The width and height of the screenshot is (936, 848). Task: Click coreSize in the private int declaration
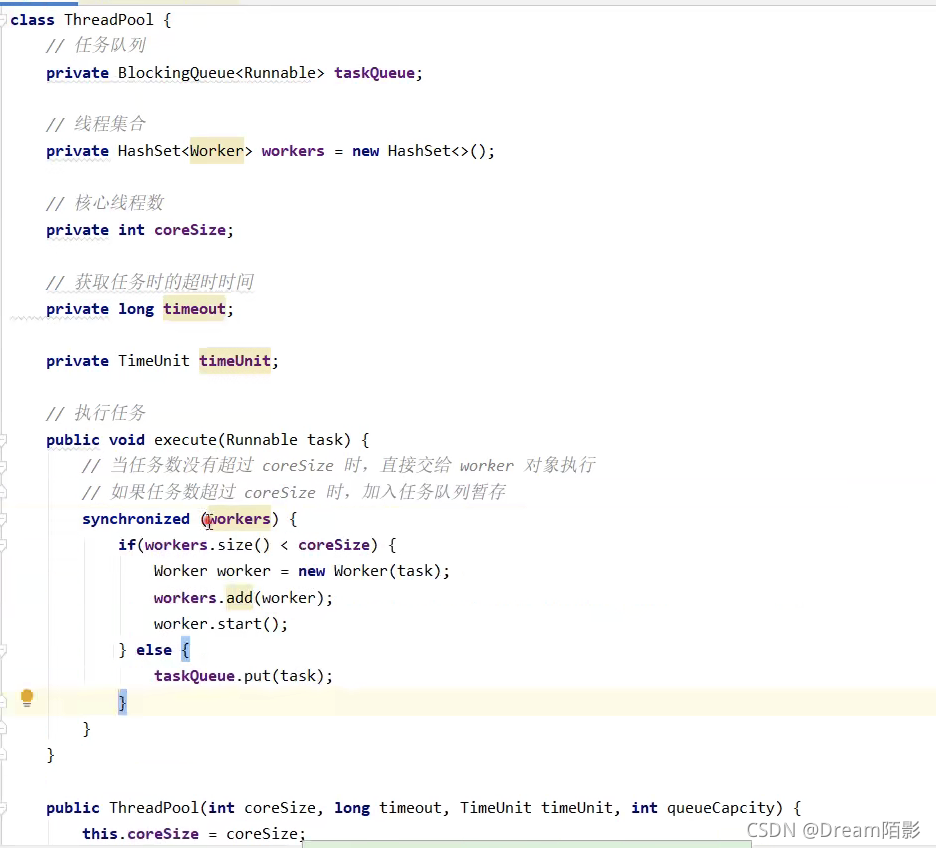(x=190, y=230)
